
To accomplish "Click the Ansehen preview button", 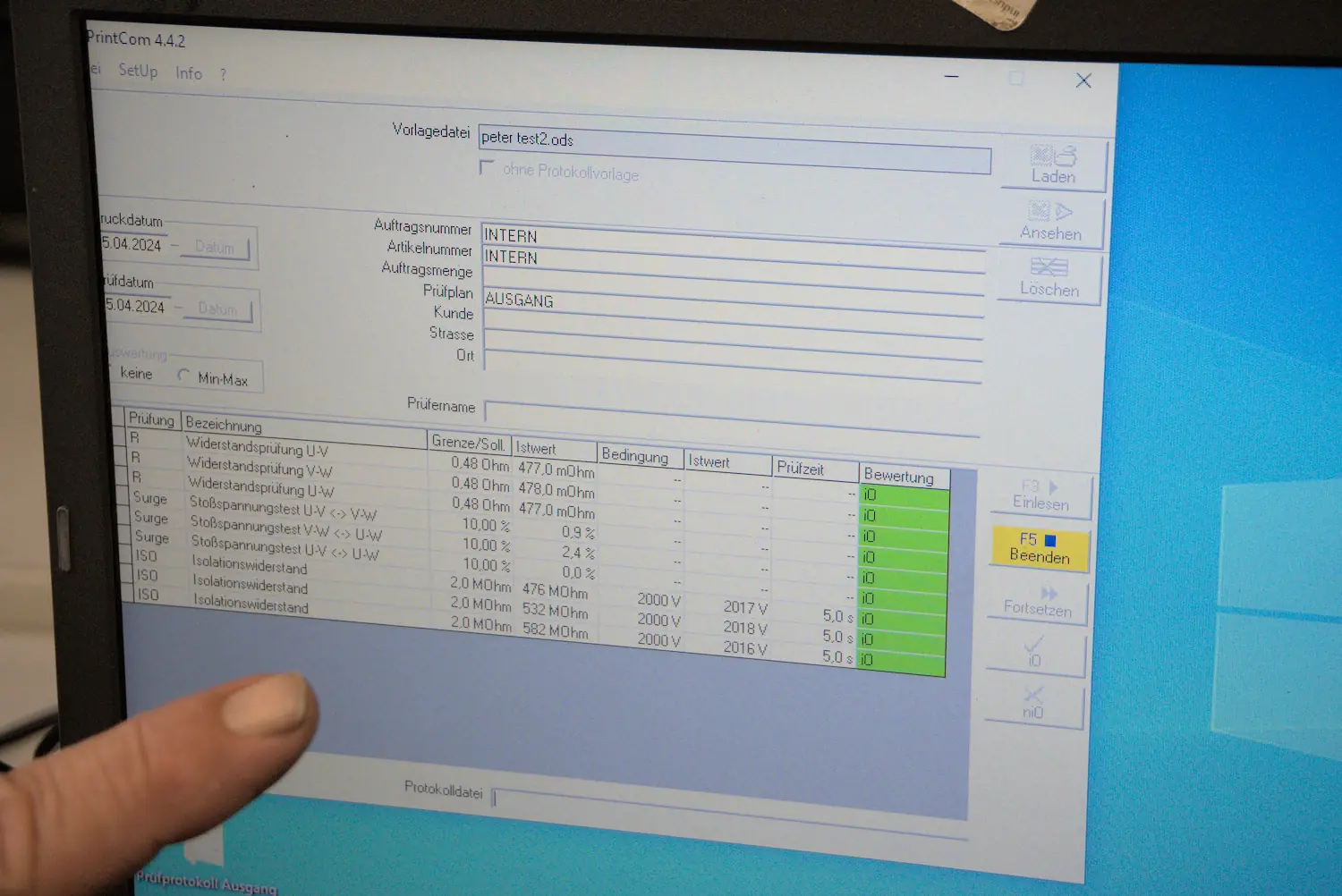I will click(x=1051, y=222).
